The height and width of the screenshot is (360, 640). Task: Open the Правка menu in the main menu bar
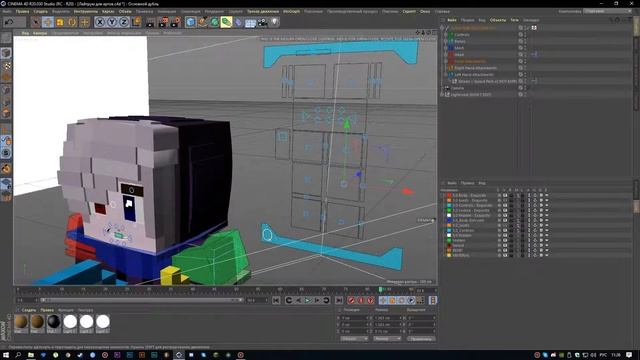(x=22, y=11)
